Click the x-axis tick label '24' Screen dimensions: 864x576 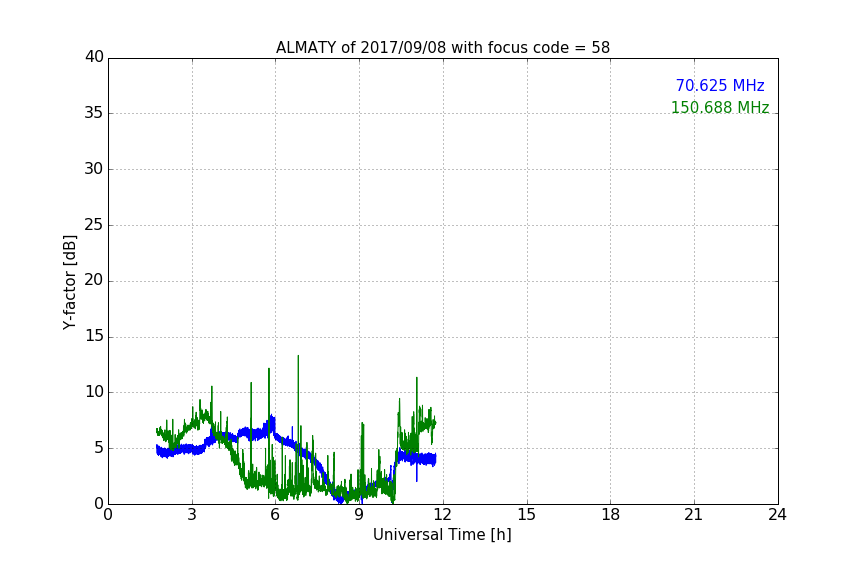point(777,515)
